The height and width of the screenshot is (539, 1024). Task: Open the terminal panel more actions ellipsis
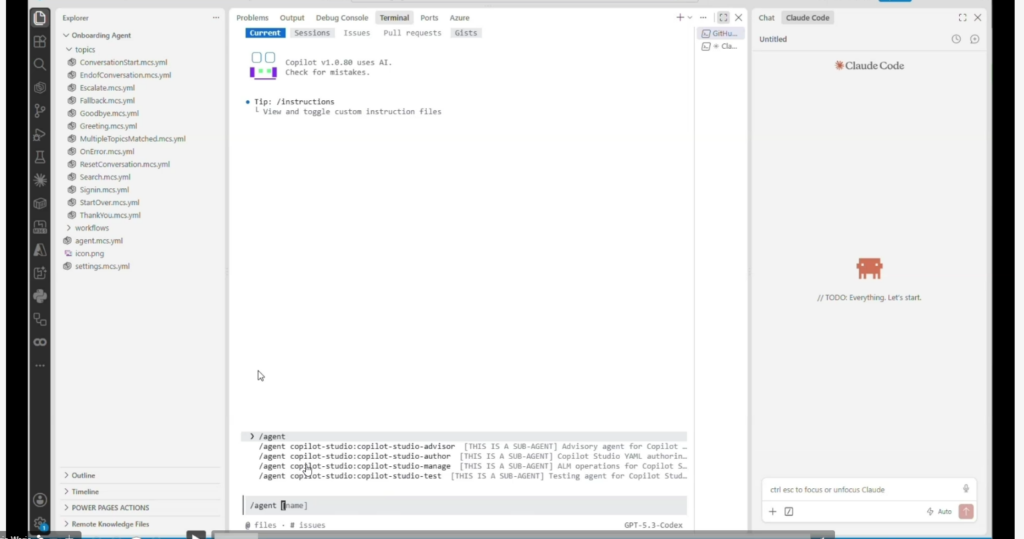pyautogui.click(x=703, y=18)
